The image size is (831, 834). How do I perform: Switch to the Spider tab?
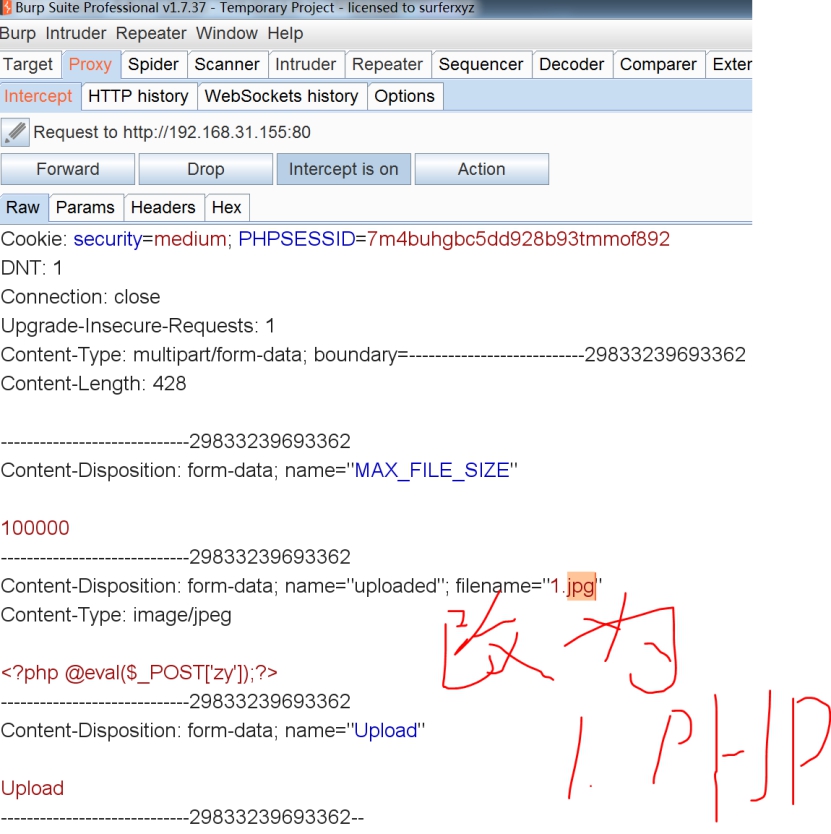153,64
